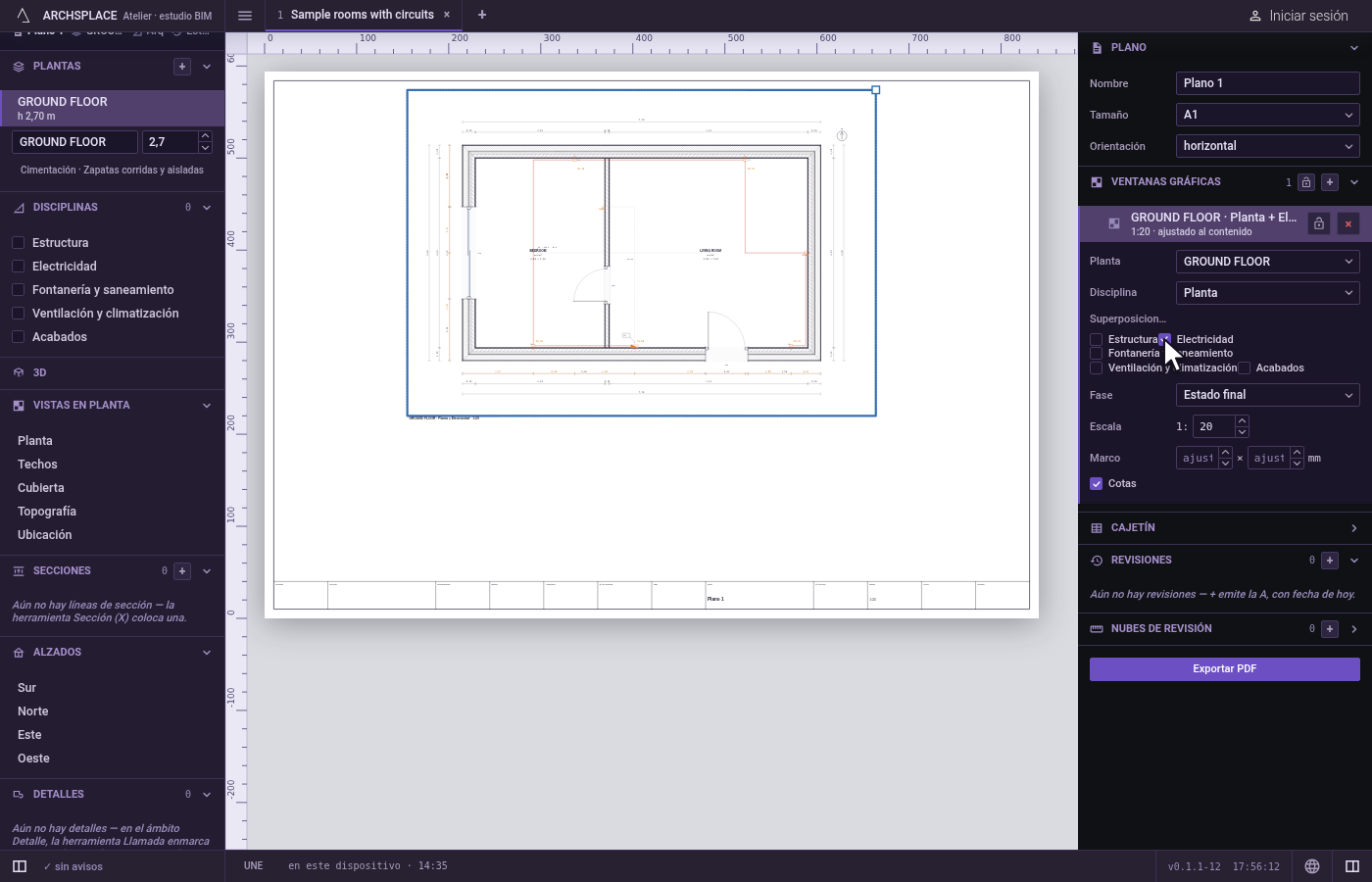Increase the Escala value with stepper up
The height and width of the screenshot is (882, 1372).
pos(1242,421)
